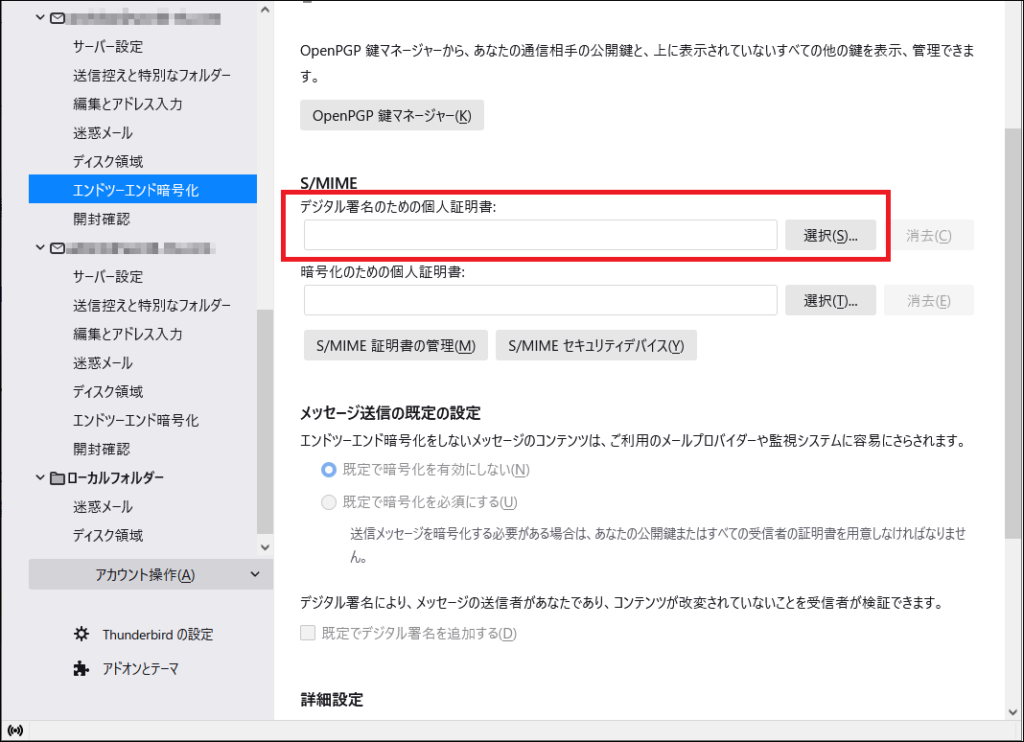This screenshot has width=1024, height=742.
Task: Open the OpenPGP 鍵マネージャー
Action: click(x=391, y=114)
